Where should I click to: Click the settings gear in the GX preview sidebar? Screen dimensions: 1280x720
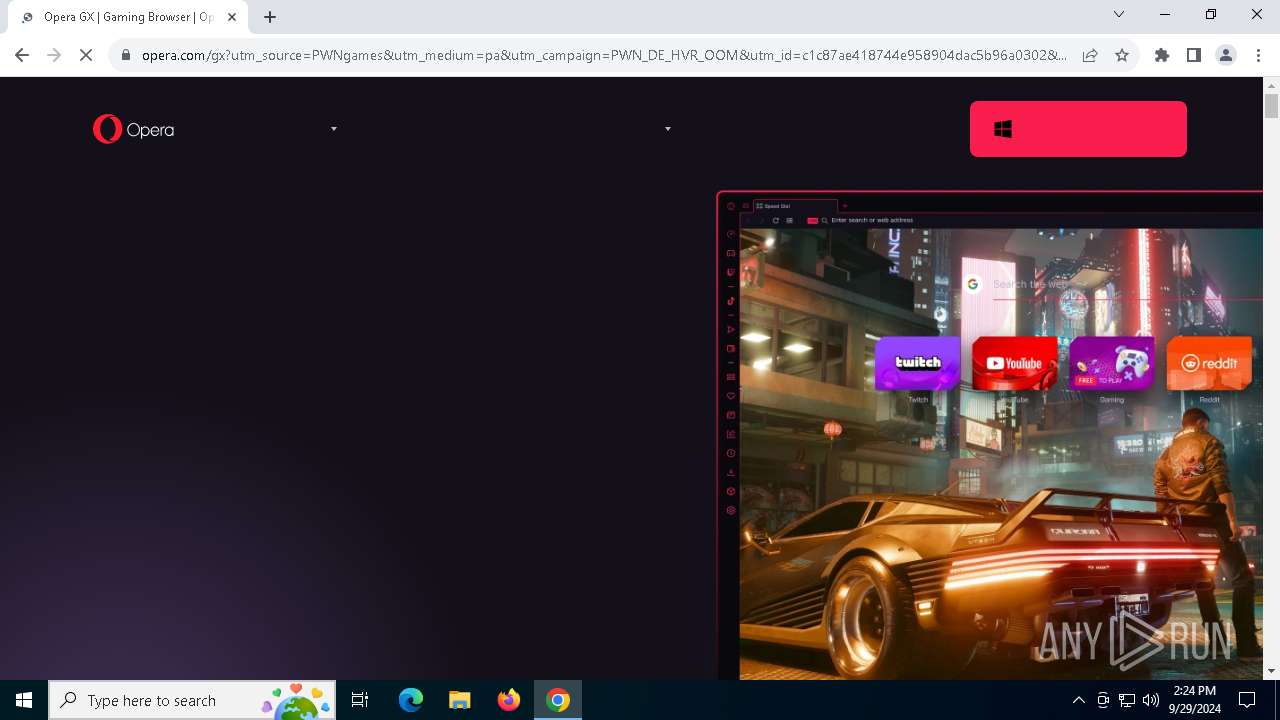pos(731,510)
